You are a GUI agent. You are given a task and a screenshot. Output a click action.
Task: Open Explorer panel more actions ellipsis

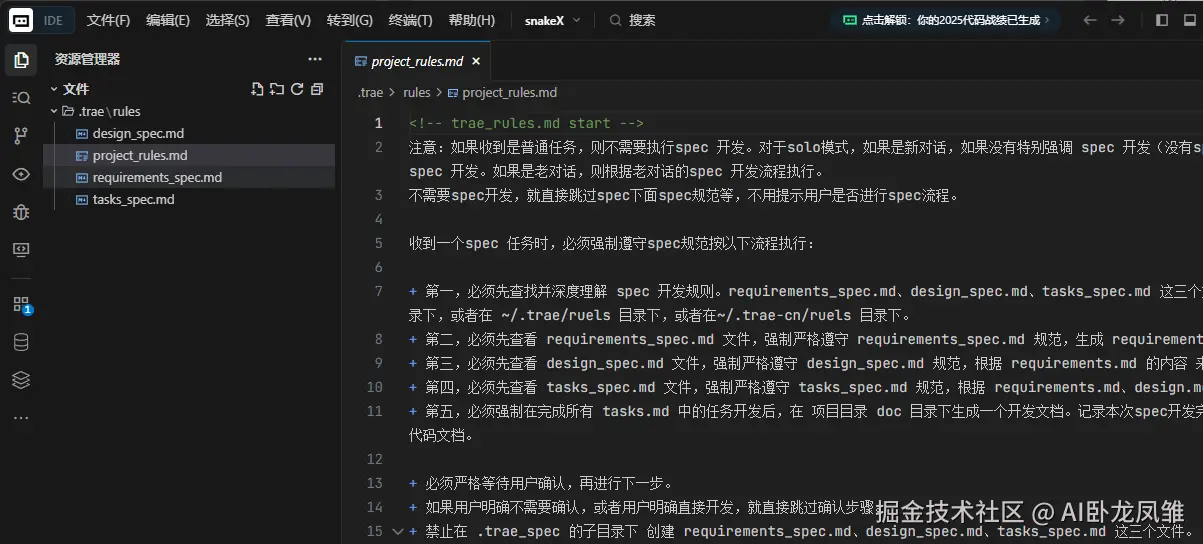(315, 60)
